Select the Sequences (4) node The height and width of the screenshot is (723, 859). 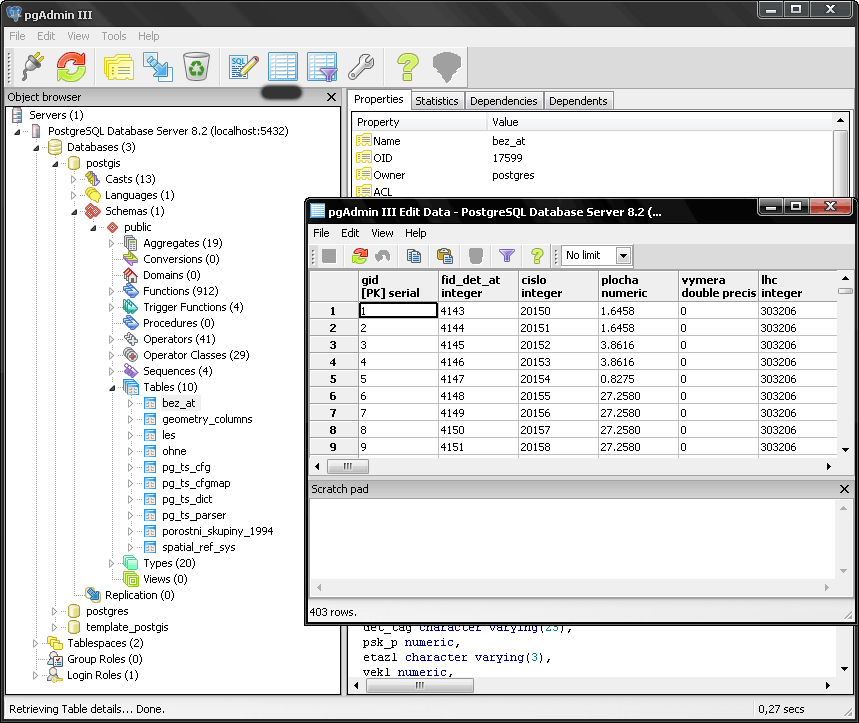pyautogui.click(x=177, y=371)
